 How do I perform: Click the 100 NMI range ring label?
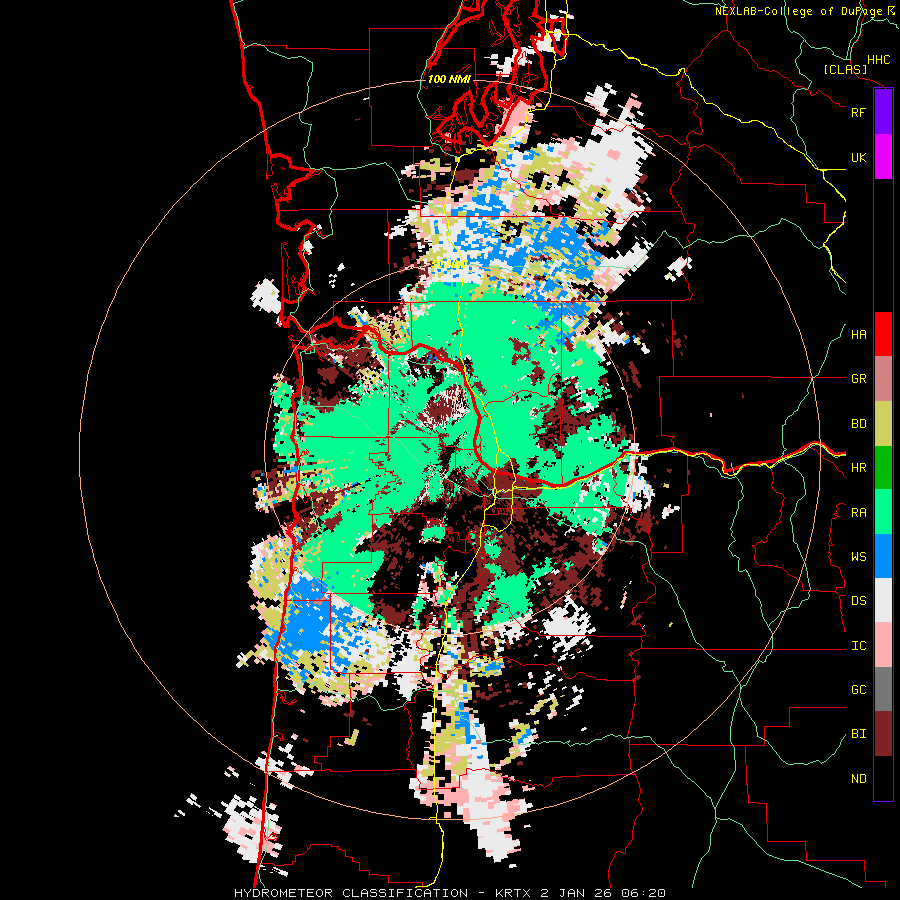pos(449,79)
